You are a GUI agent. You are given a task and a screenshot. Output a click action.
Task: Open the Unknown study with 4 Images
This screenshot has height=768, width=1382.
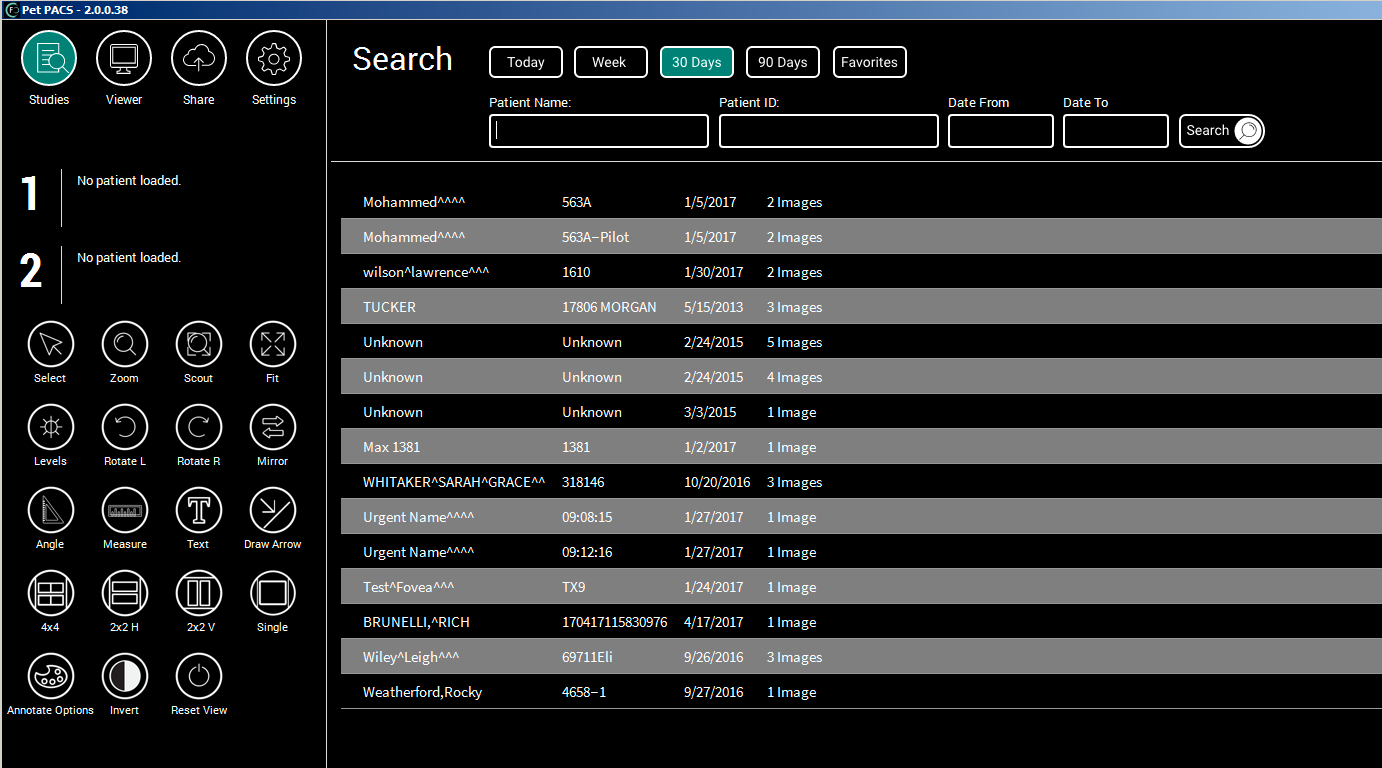861,377
